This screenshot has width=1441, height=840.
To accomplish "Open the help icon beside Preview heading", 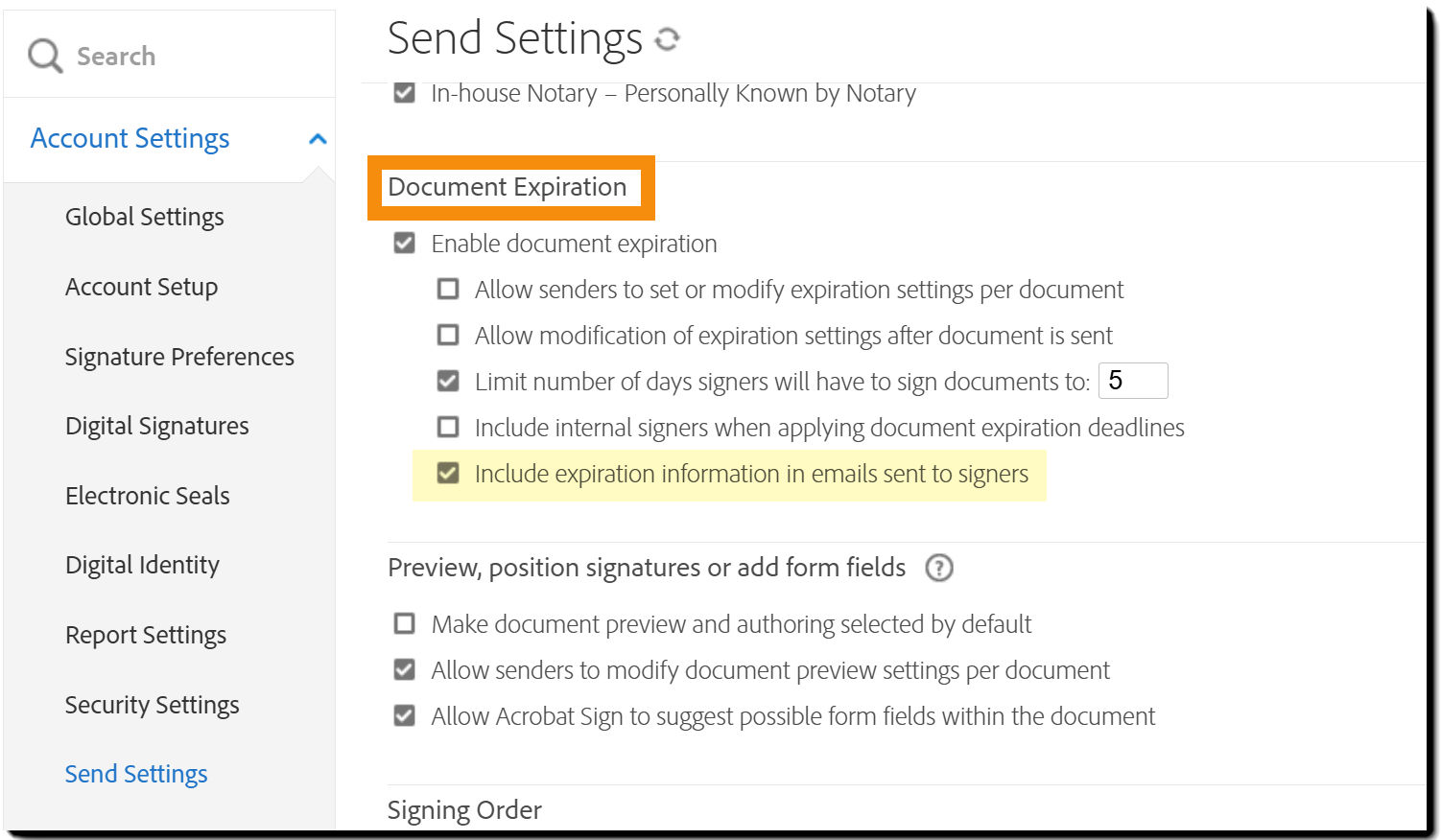I will point(939,568).
